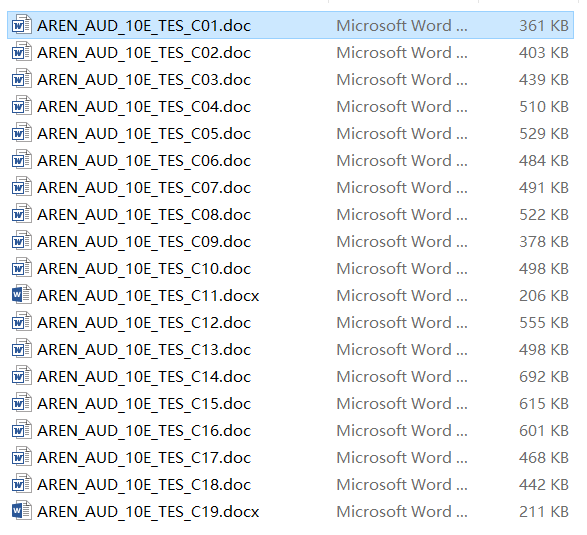Viewport: 587px width, 535px height.
Task: Select file name AREN_AUD_10E_TES_C12.doc
Action: point(144,323)
